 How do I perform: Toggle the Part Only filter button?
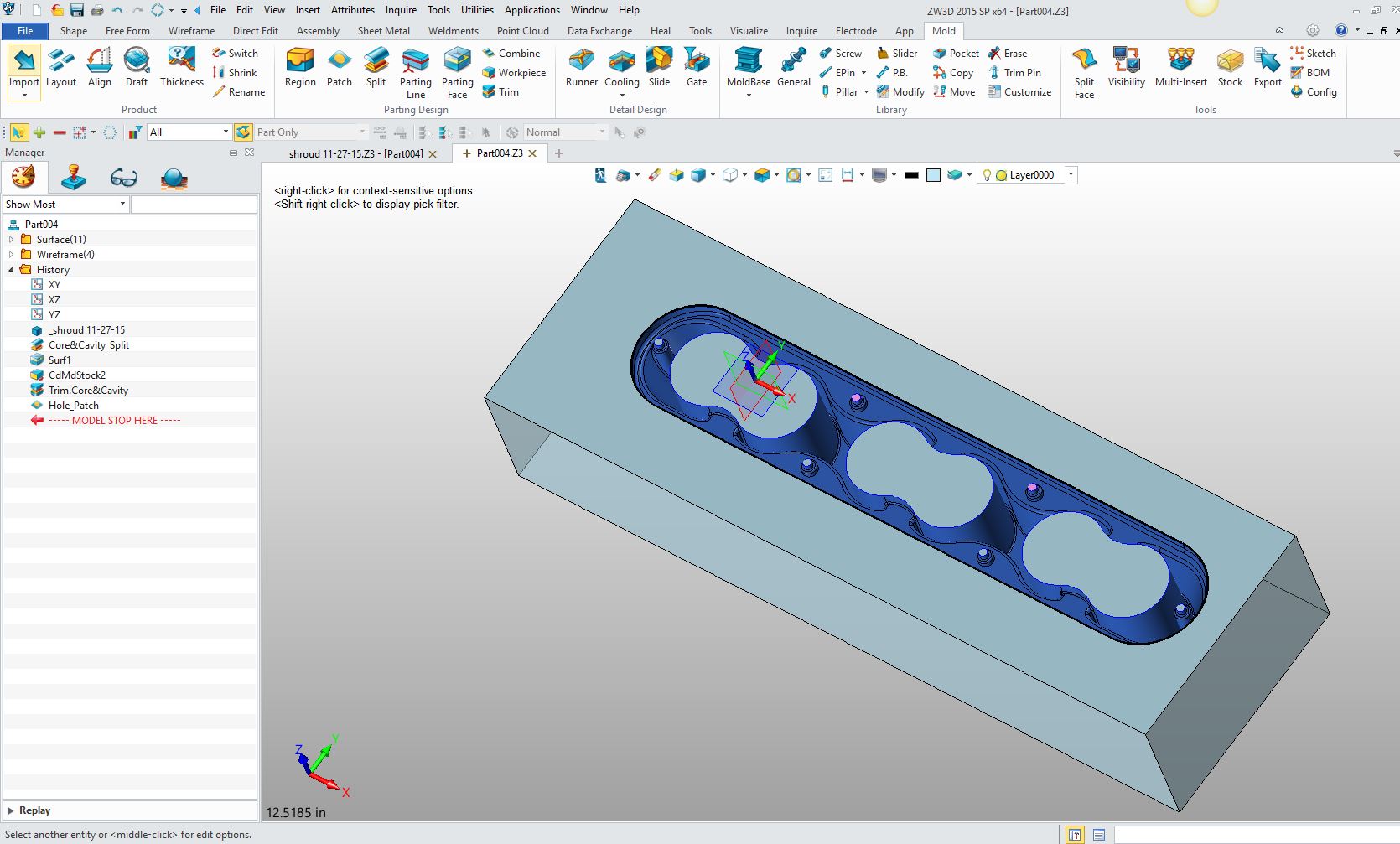(243, 132)
